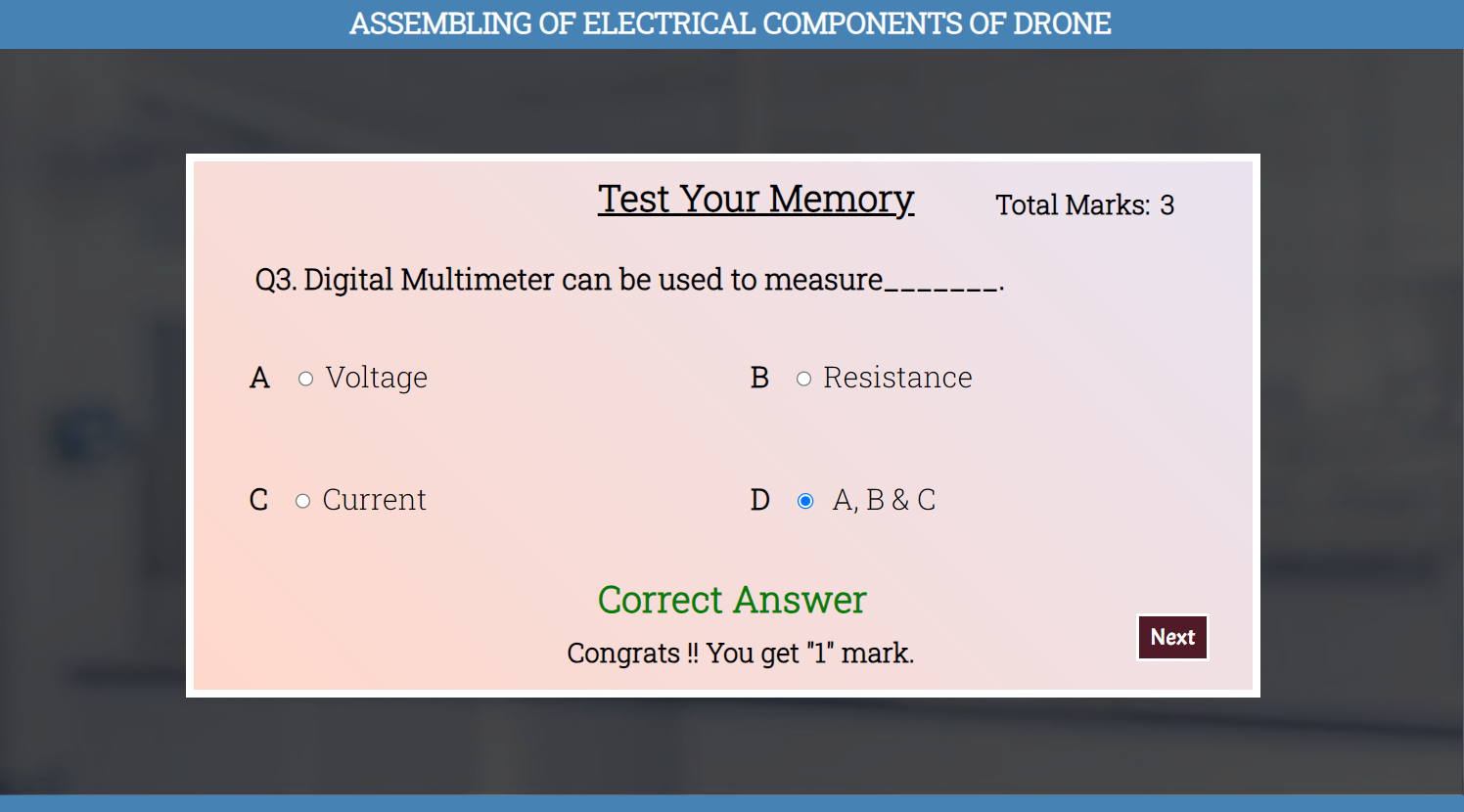1464x812 pixels.
Task: Click the word 'Resistance' option text
Action: click(897, 378)
